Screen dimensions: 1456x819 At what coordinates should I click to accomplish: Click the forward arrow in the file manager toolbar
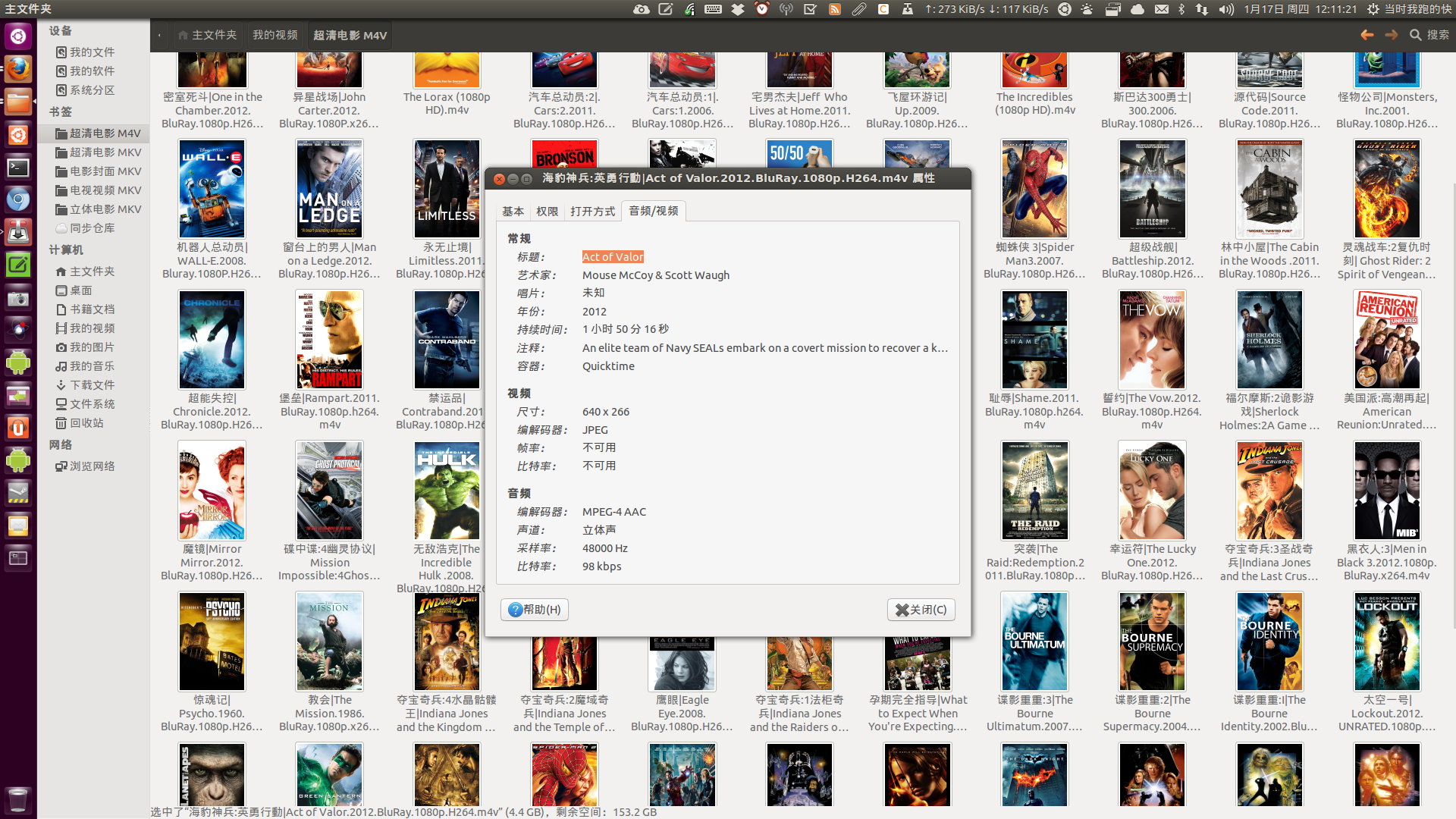pos(1391,35)
